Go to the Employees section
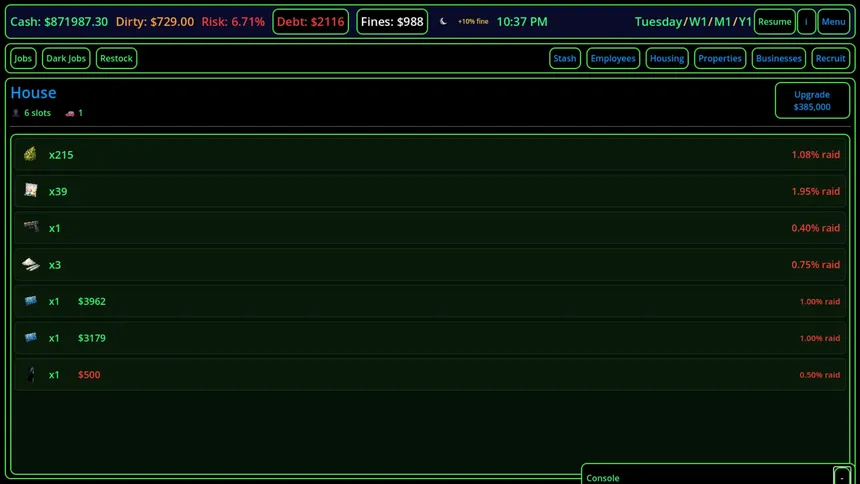Screen dimensions: 860x484 (x=613, y=59)
